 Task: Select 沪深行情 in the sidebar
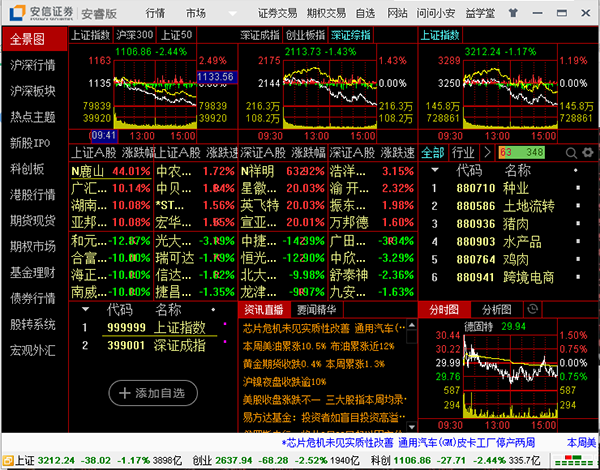33,65
